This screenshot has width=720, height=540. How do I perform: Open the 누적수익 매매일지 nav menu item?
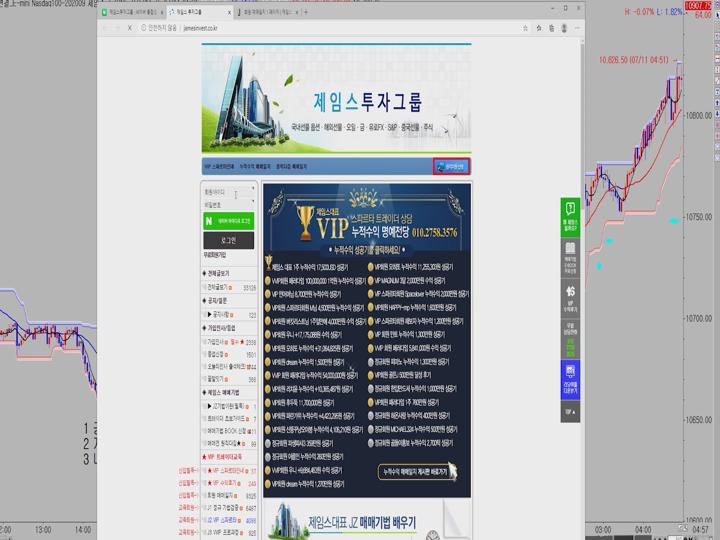(255, 166)
